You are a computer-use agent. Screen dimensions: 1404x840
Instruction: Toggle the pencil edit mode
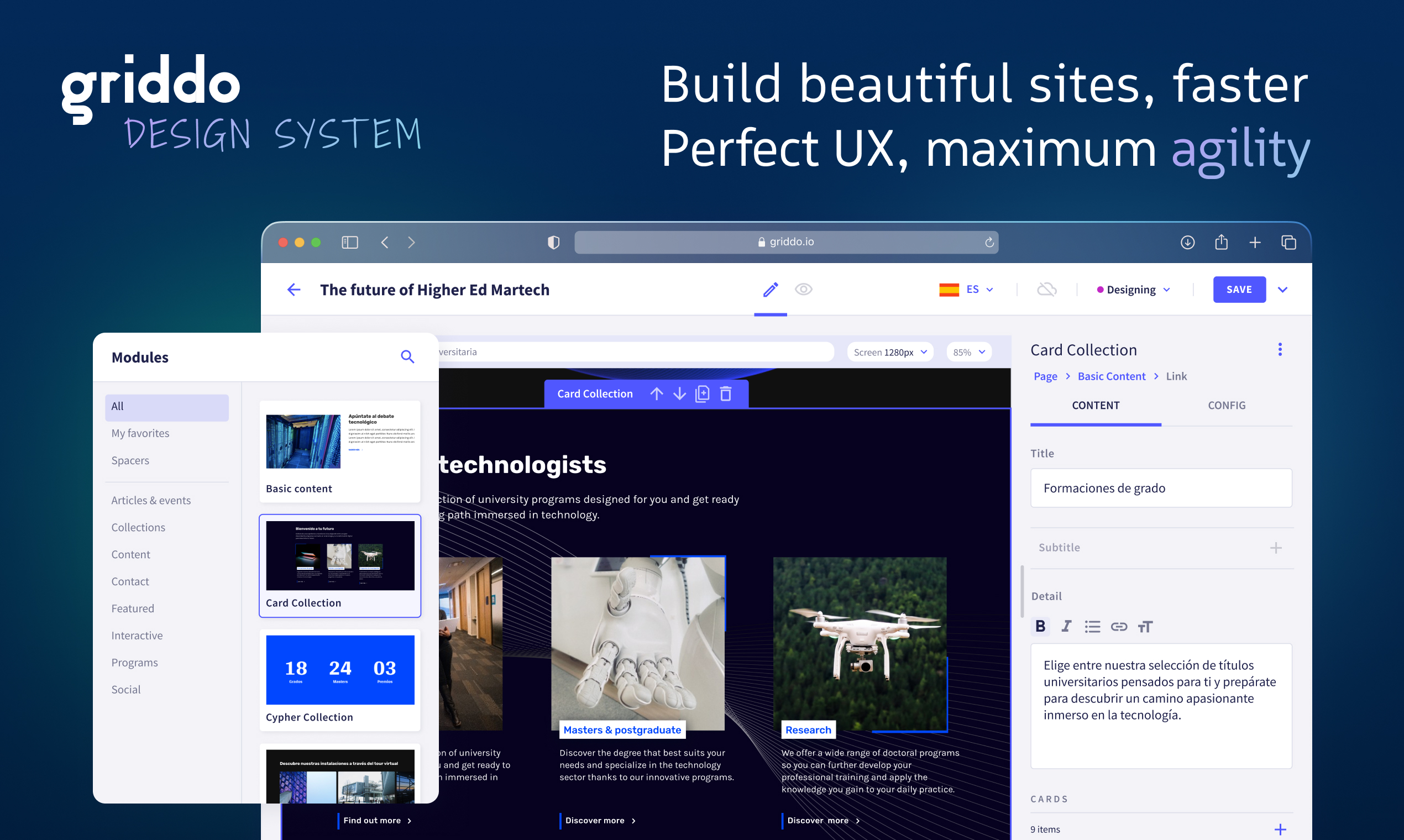point(770,290)
